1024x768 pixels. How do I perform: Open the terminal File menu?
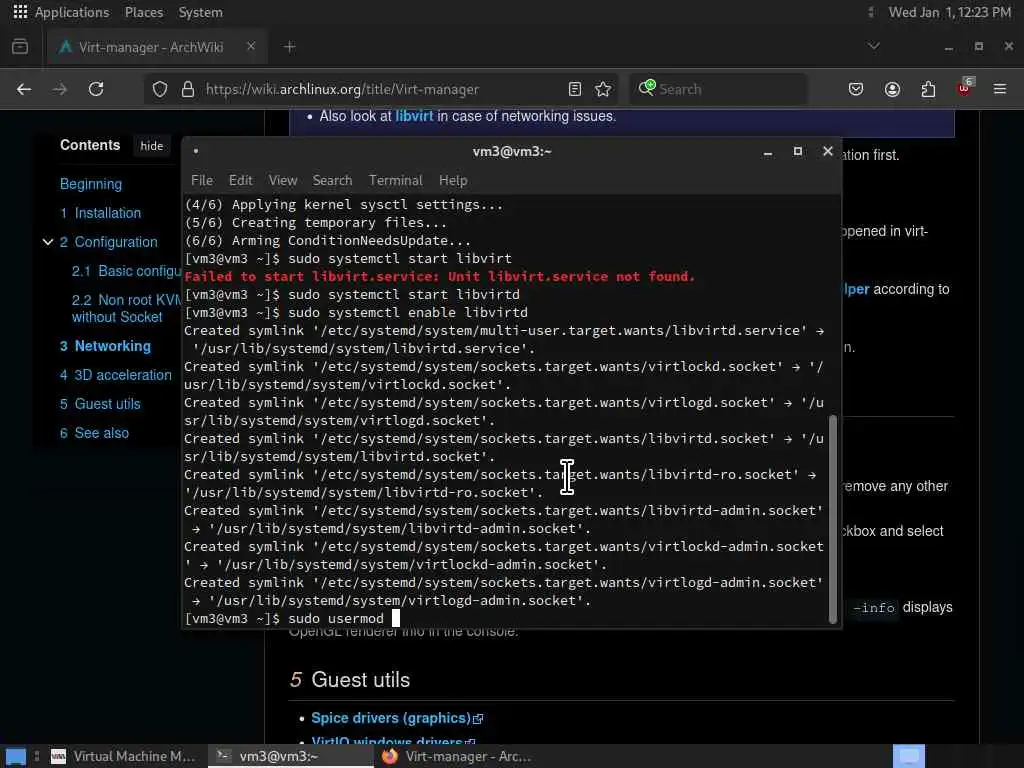click(202, 180)
